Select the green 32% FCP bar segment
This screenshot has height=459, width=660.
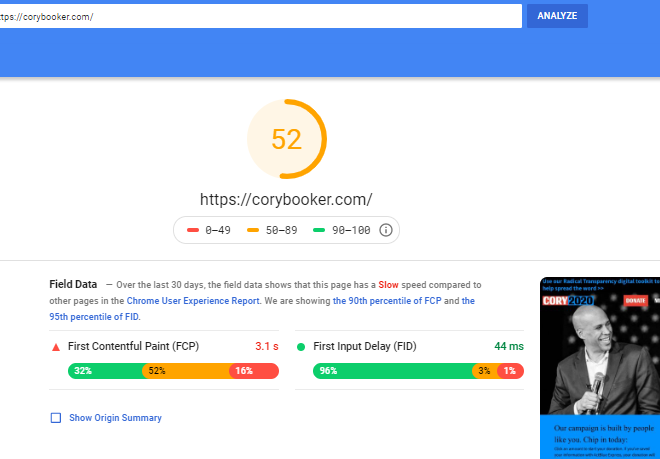[106, 371]
